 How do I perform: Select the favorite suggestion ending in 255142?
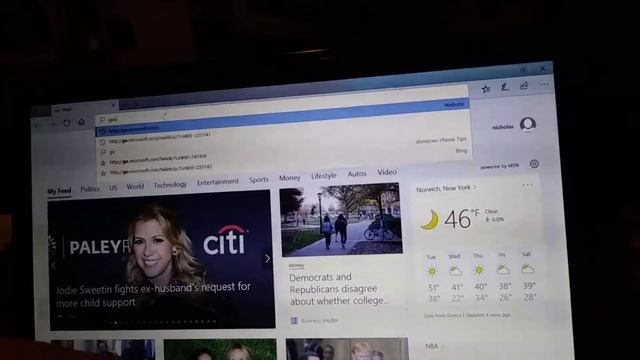161,169
